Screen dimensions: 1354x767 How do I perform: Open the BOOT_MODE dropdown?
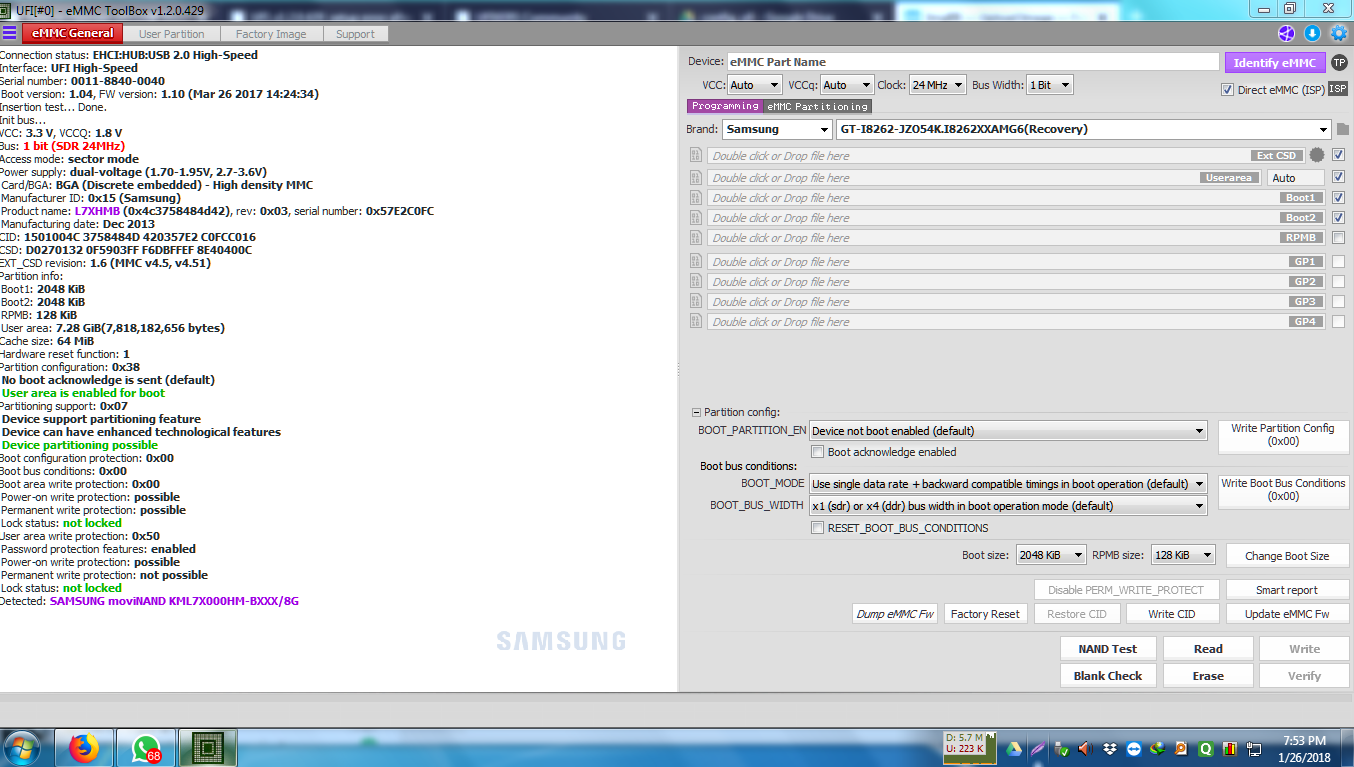[x=1008, y=484]
